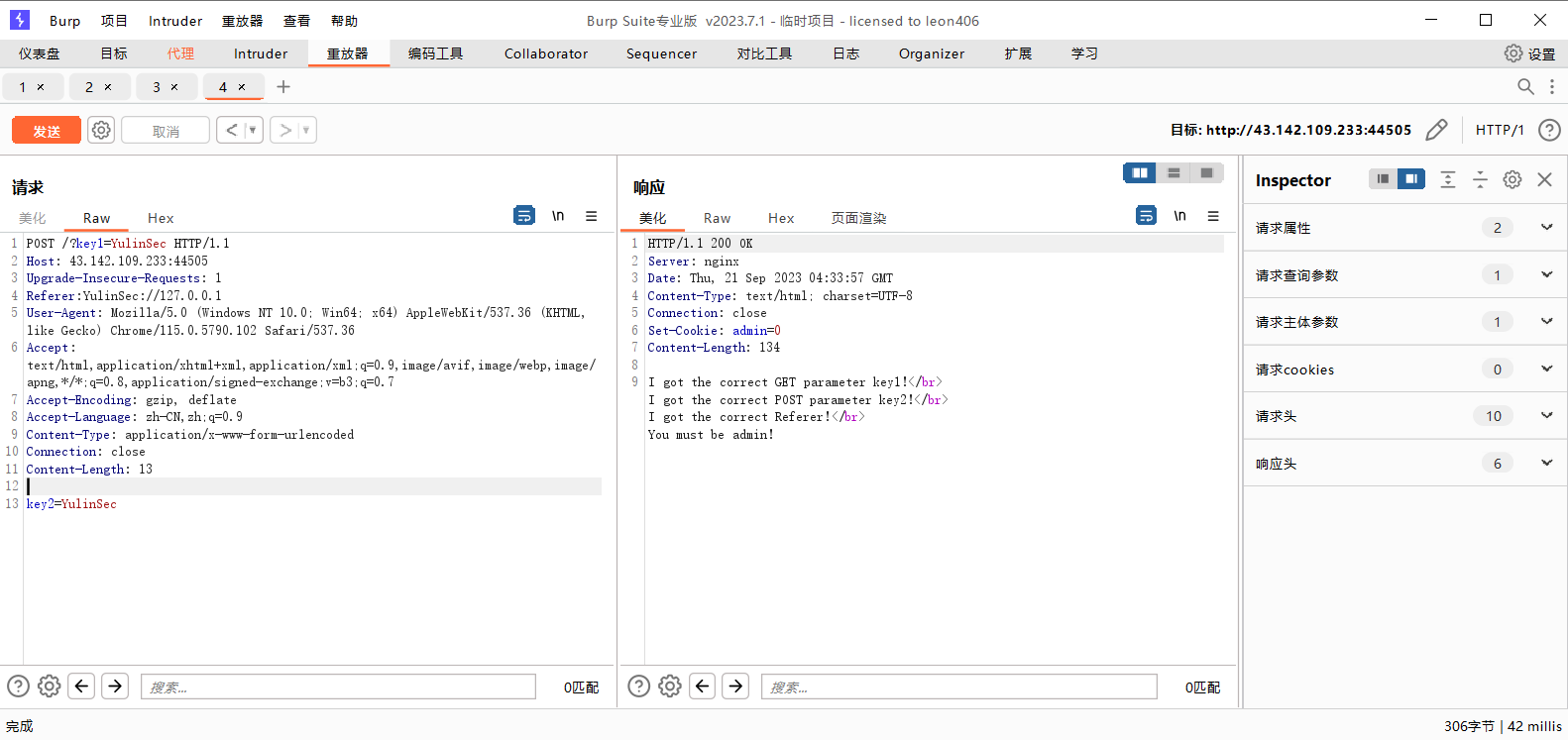
Task: Jump to next match in request search
Action: pyautogui.click(x=115, y=686)
